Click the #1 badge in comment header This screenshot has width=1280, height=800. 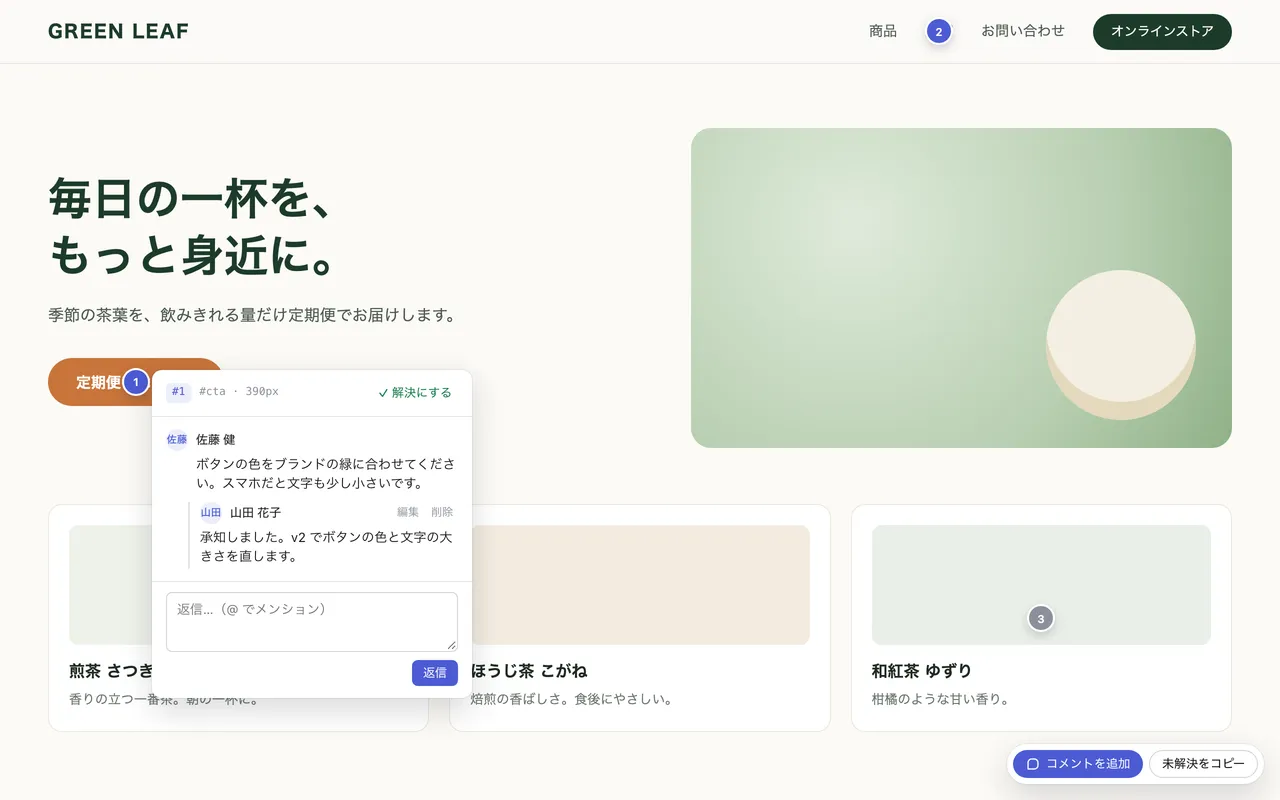point(179,392)
